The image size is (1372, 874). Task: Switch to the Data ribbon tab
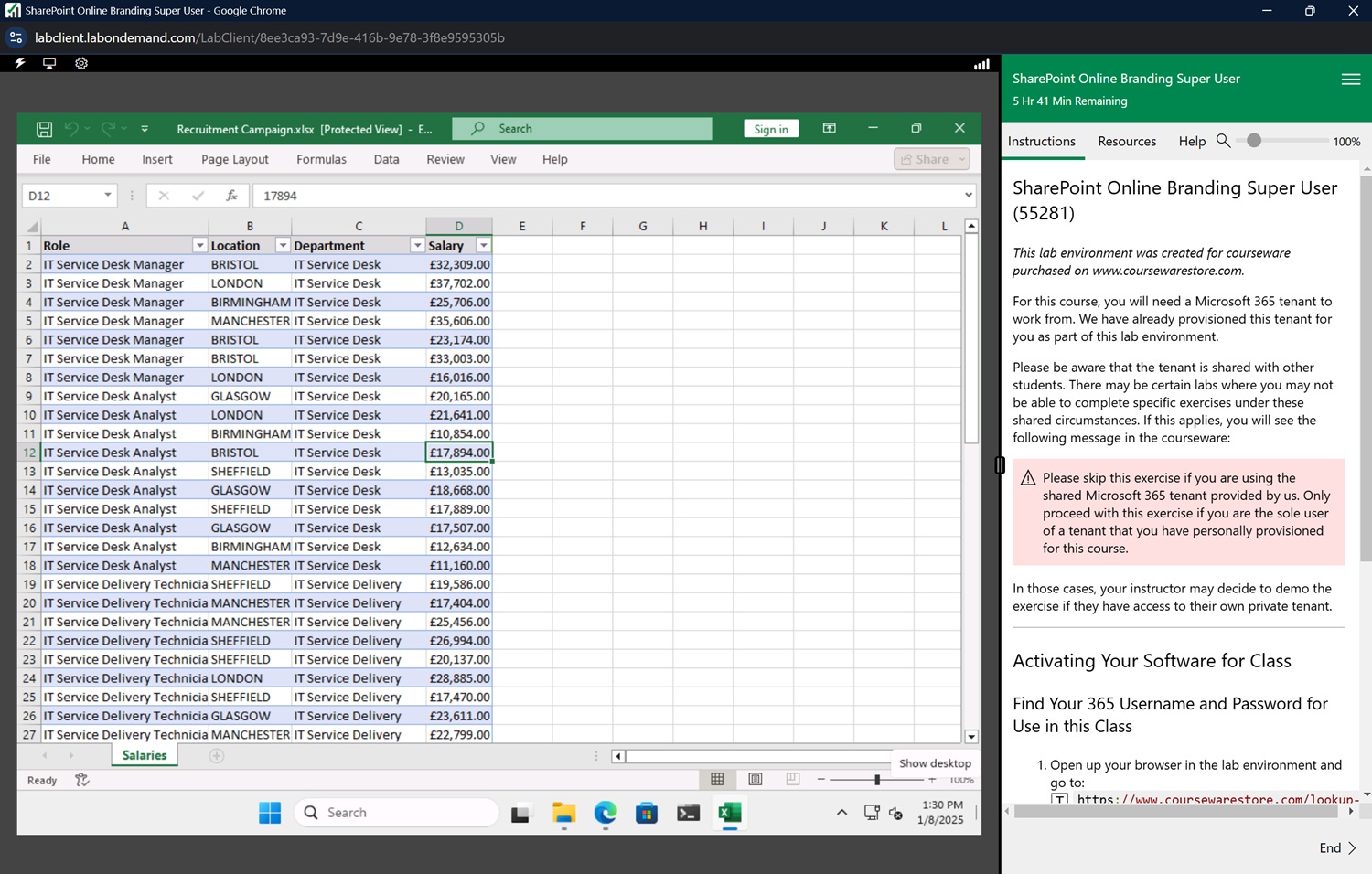coord(386,159)
